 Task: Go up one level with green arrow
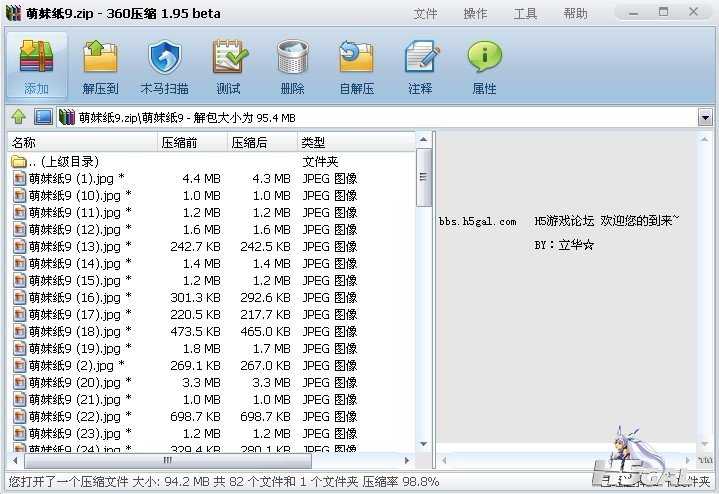(x=17, y=117)
